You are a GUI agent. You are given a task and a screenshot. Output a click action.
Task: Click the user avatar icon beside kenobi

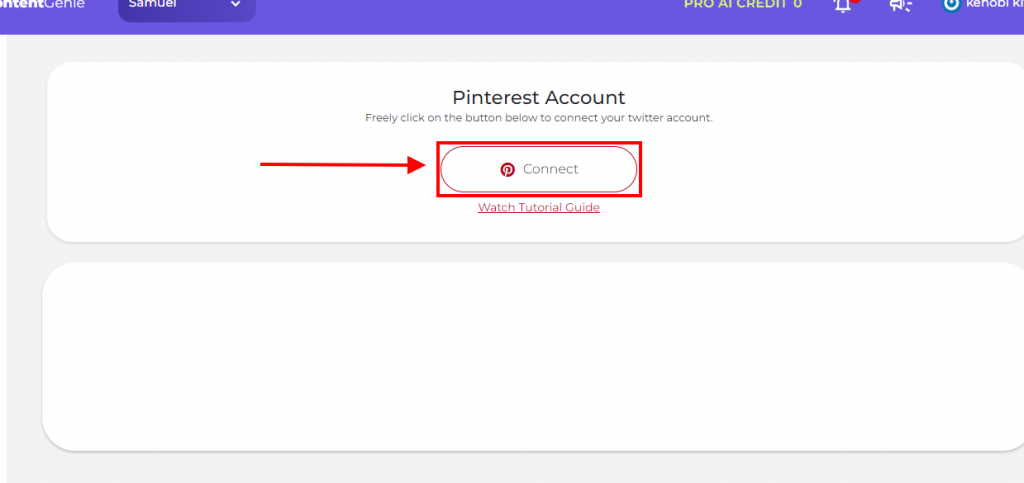pos(952,5)
